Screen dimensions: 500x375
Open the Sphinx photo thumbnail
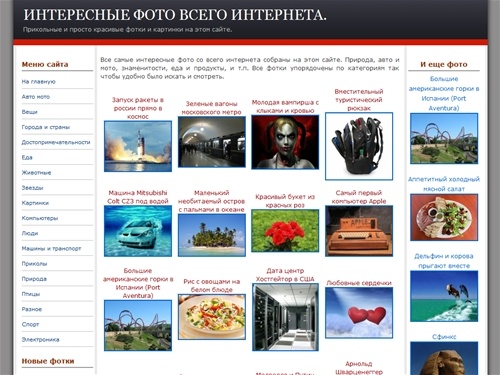coord(444,358)
